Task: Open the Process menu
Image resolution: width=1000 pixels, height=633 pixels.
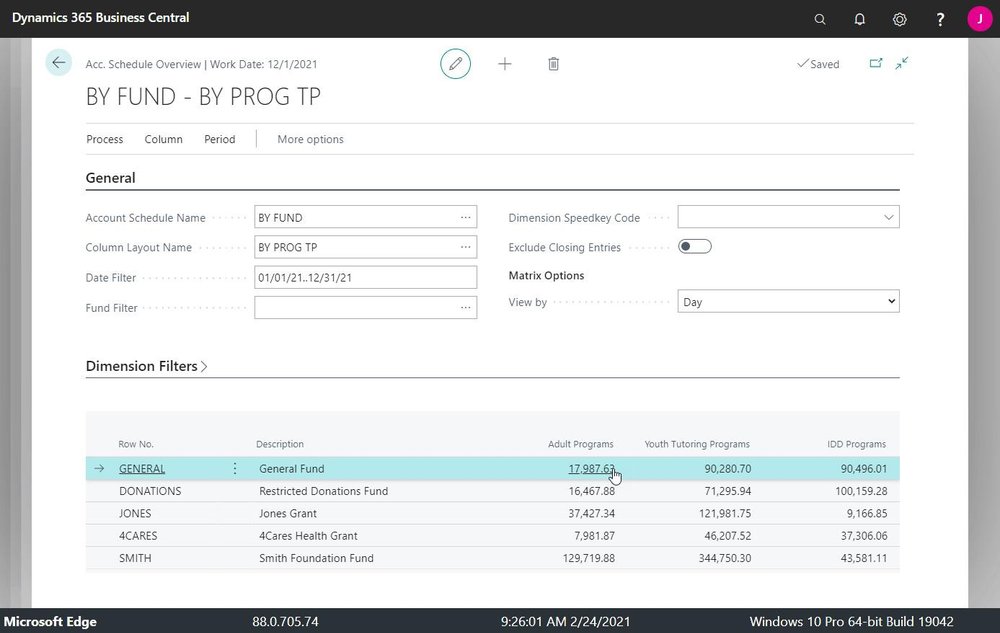Action: 105,139
